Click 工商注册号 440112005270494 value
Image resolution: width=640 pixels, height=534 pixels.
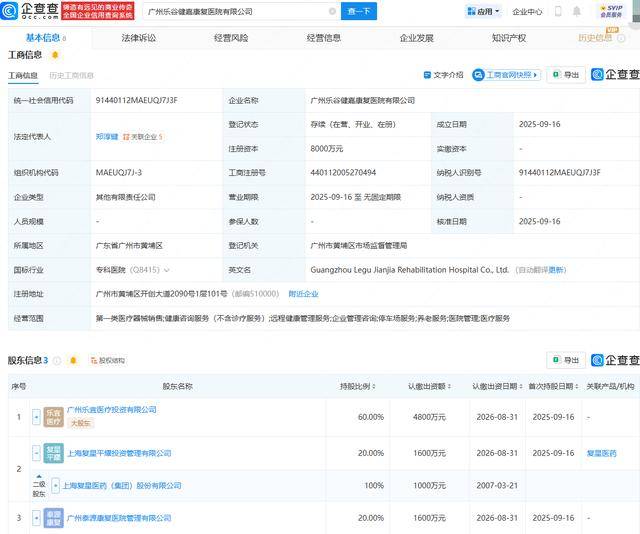point(343,173)
